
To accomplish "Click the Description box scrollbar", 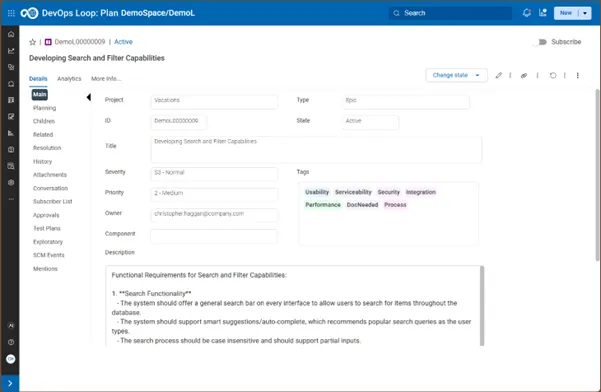I will coord(482,306).
